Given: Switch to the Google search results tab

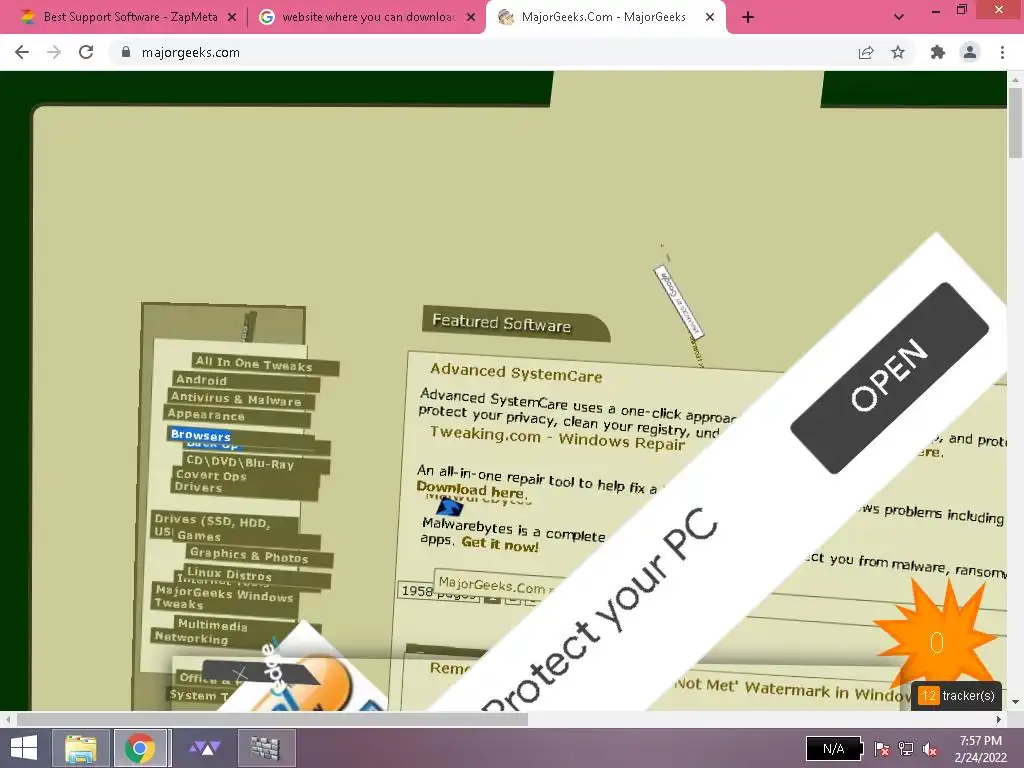Looking at the screenshot, I should pyautogui.click(x=368, y=17).
